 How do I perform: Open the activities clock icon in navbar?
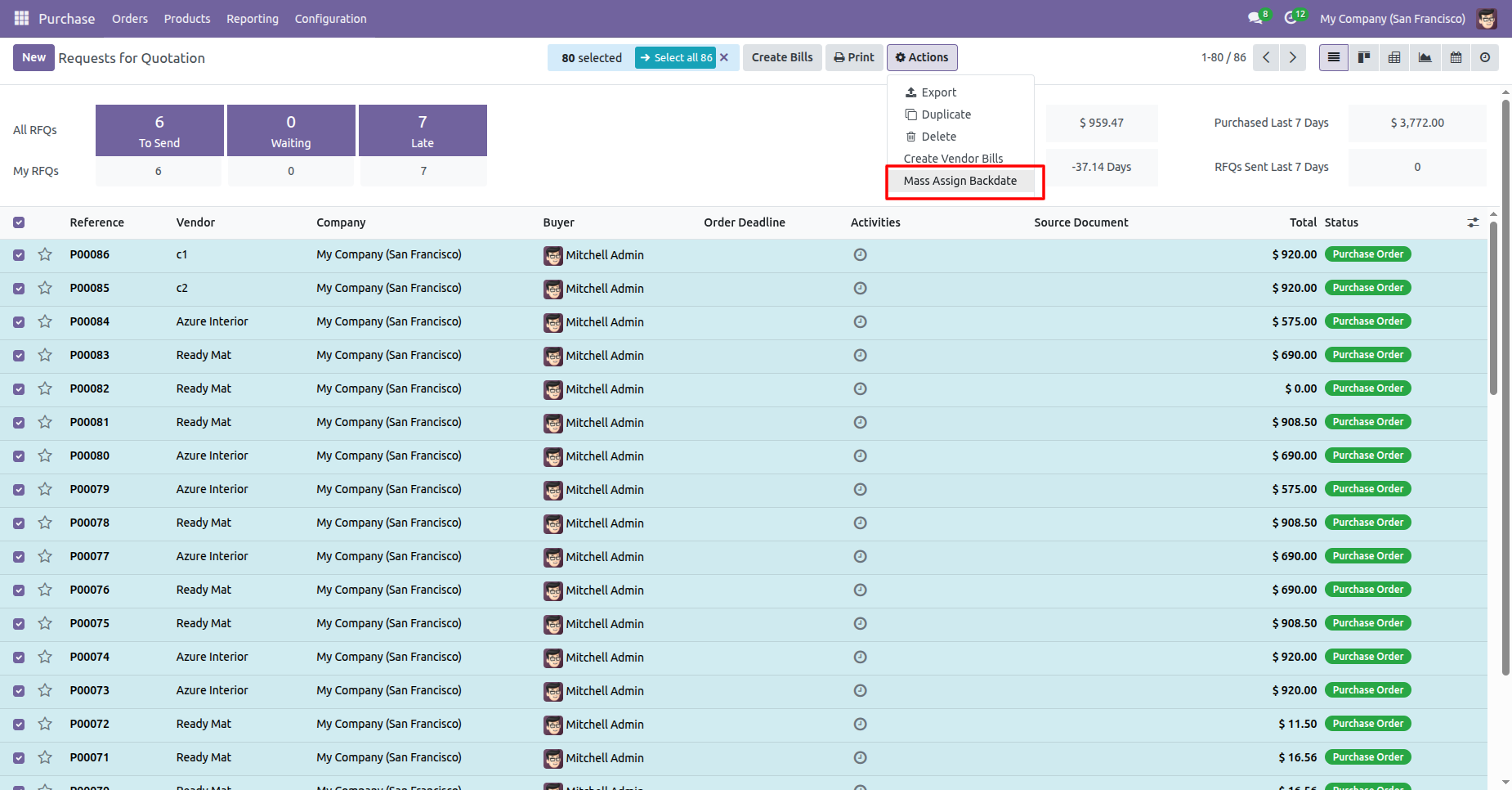pos(1291,18)
